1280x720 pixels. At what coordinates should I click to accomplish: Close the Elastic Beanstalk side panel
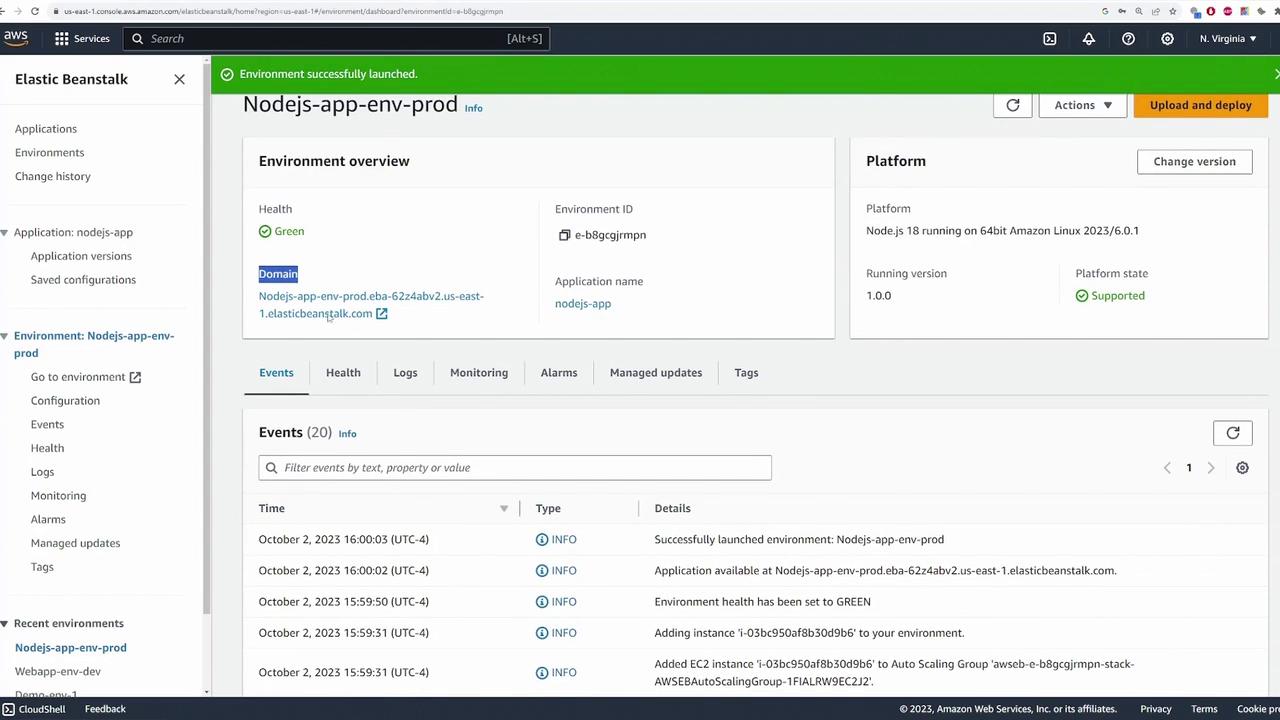tap(179, 79)
